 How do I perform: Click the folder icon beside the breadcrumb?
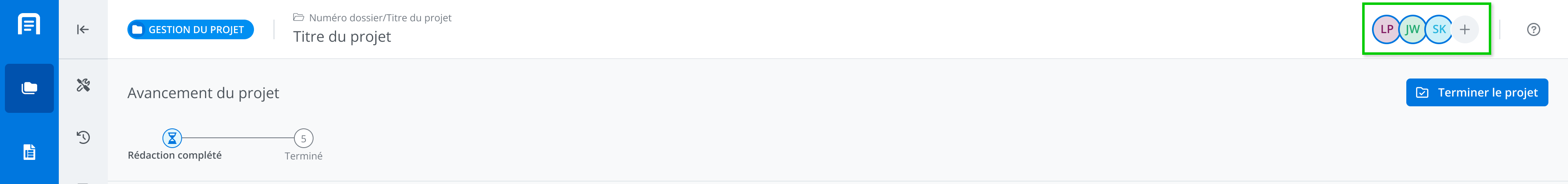[298, 18]
